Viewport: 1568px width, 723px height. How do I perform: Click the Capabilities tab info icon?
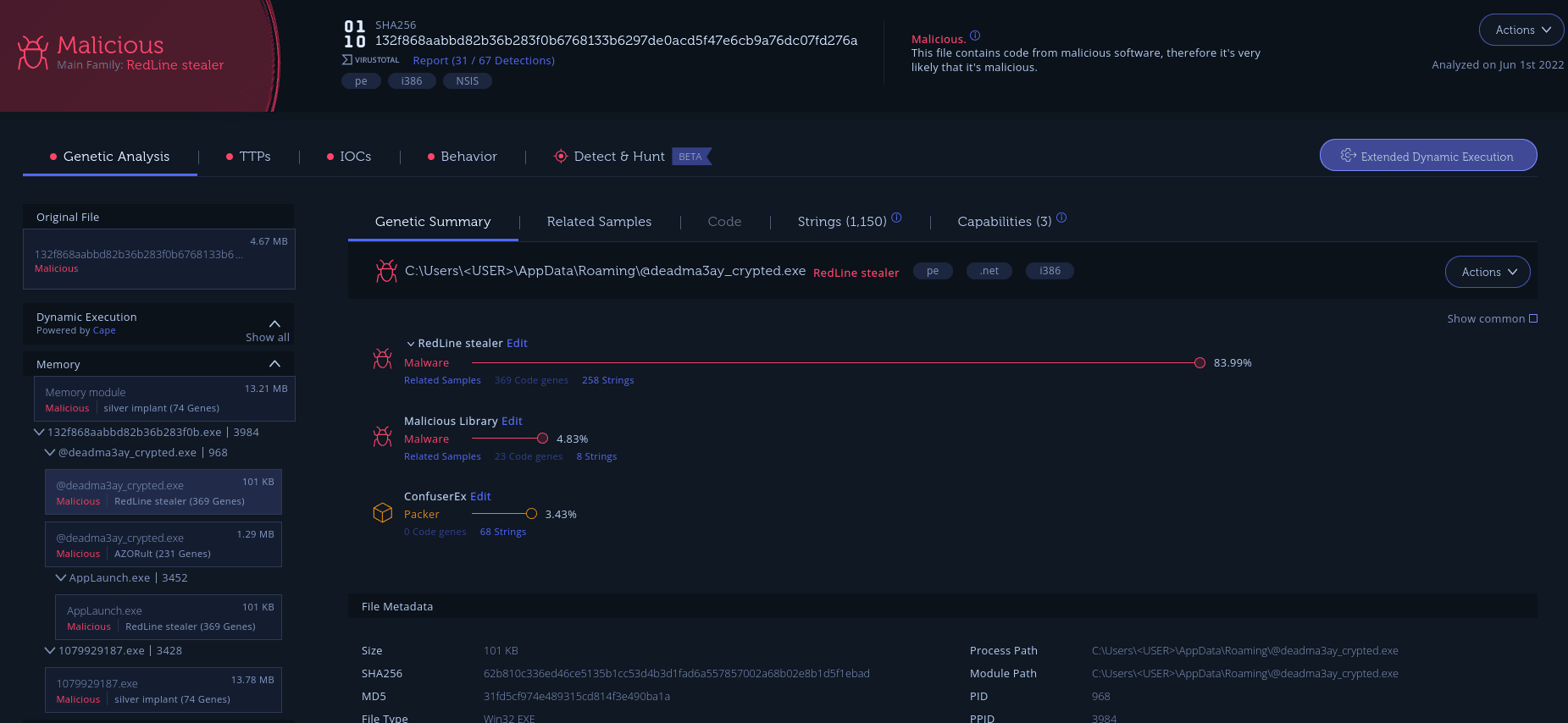1061,218
